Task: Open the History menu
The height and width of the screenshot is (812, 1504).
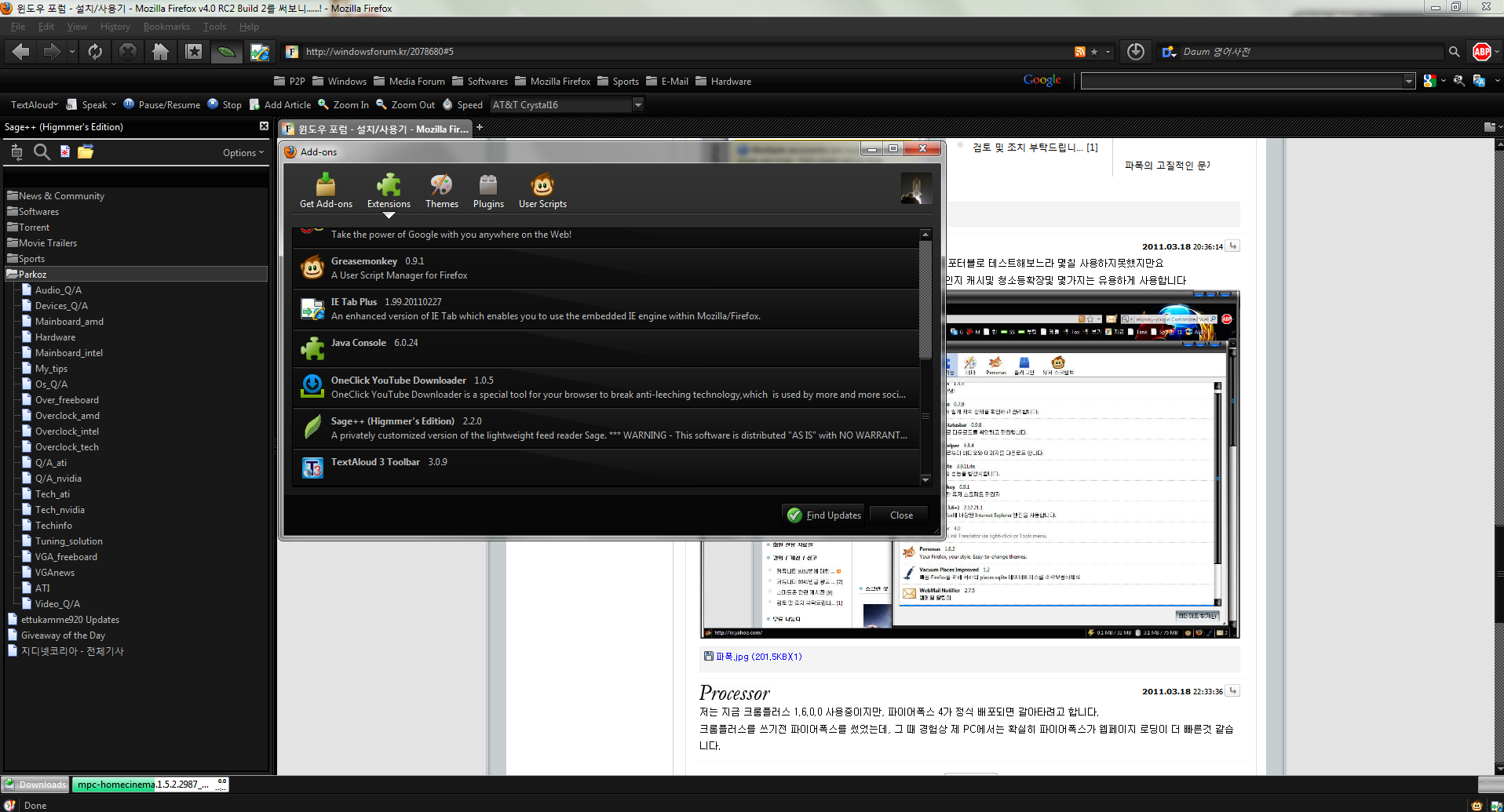Action: point(115,26)
